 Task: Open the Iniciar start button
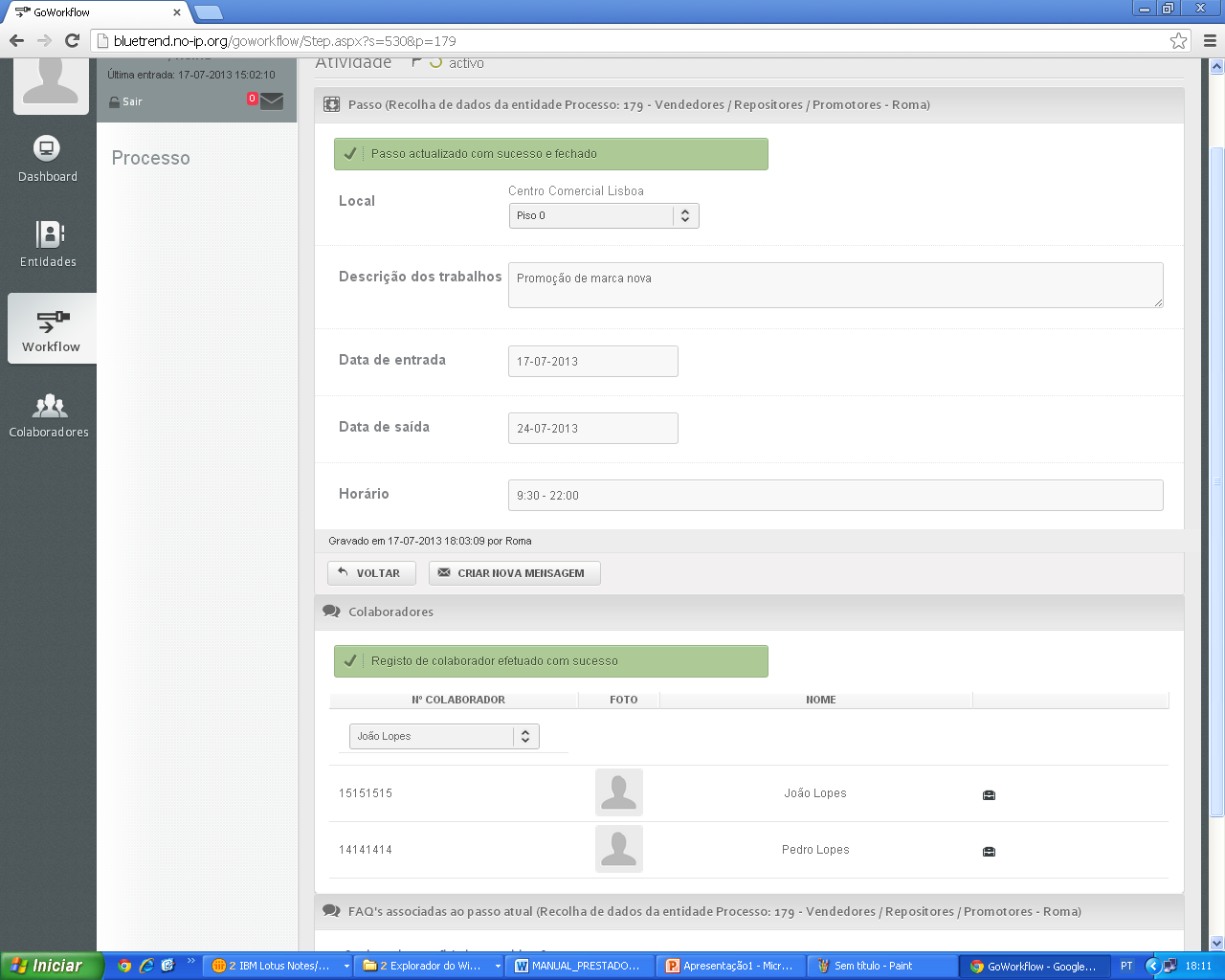(x=53, y=966)
